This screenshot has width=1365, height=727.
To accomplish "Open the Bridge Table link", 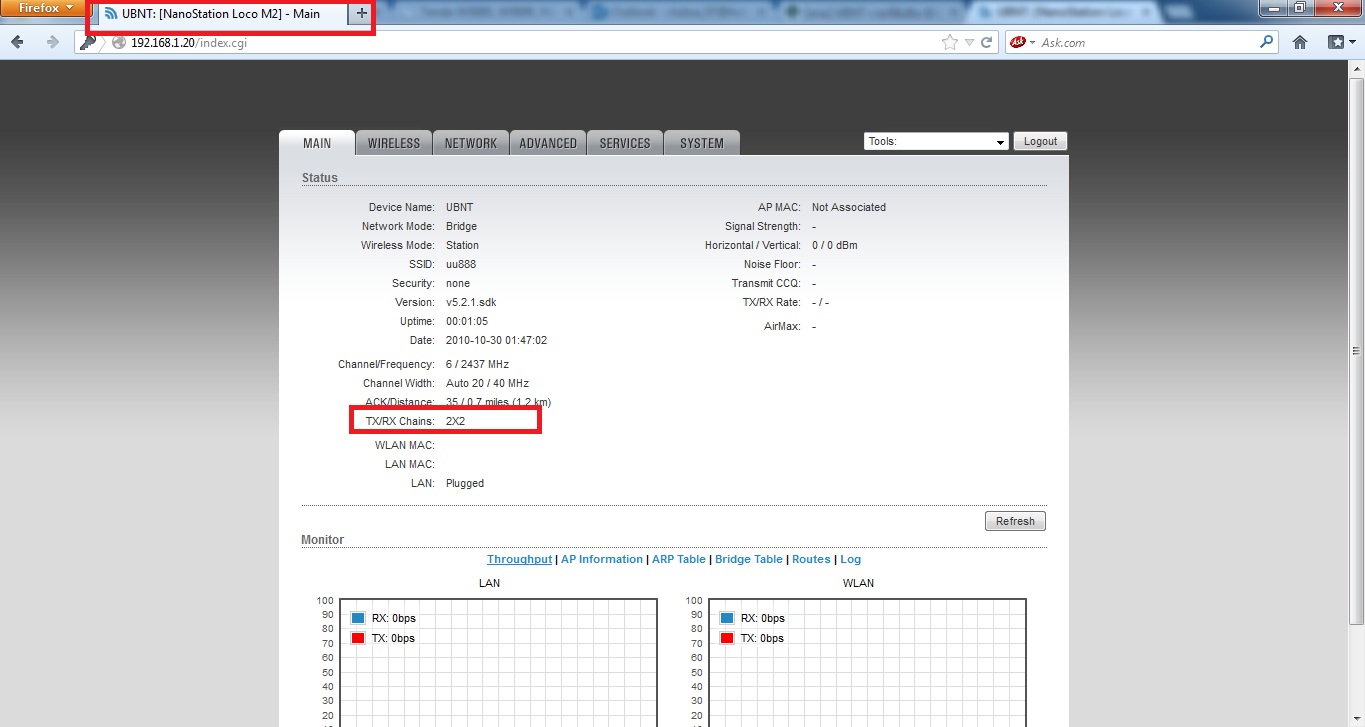I will (749, 559).
